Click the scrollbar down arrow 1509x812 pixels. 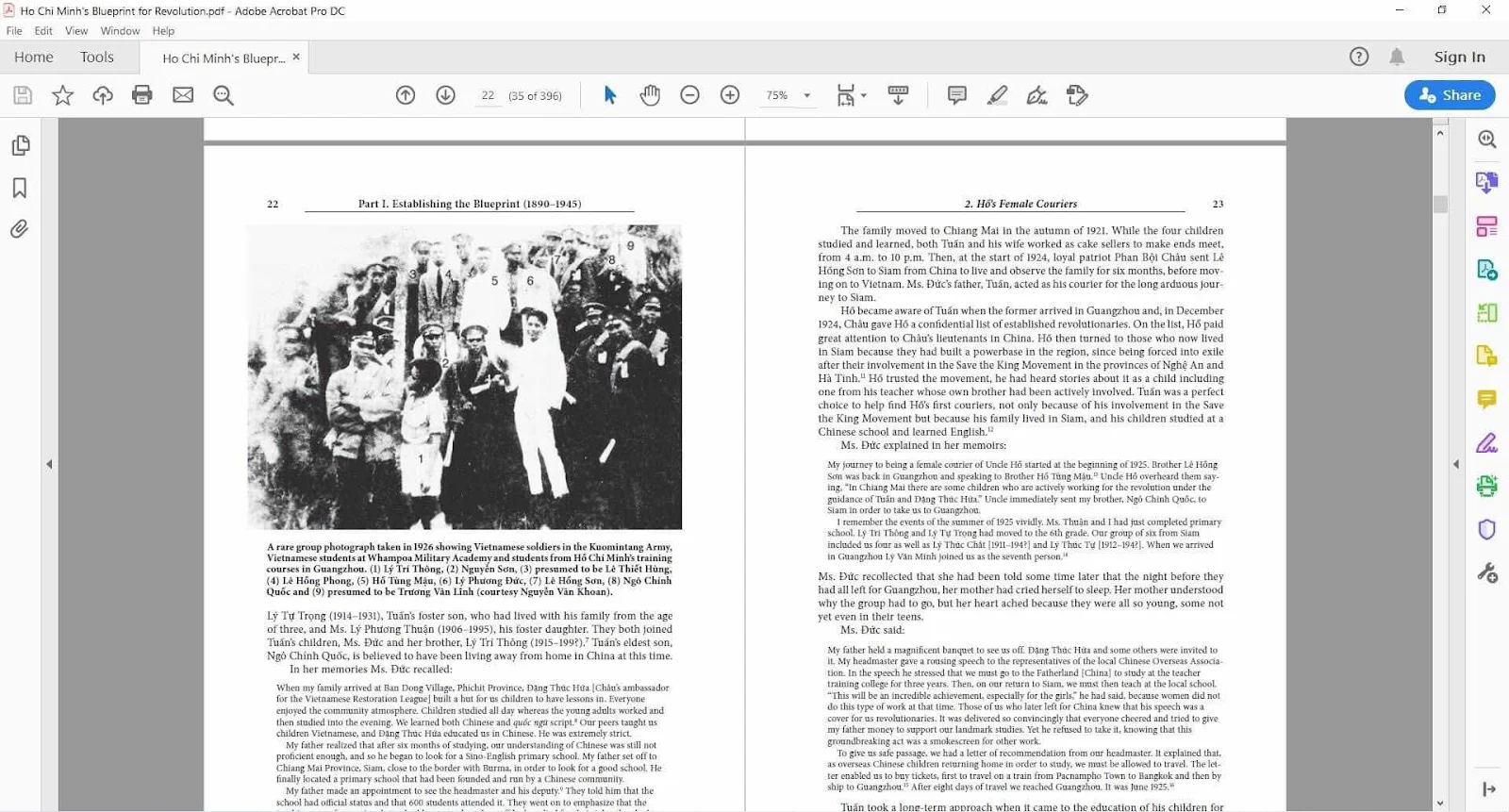click(1439, 804)
